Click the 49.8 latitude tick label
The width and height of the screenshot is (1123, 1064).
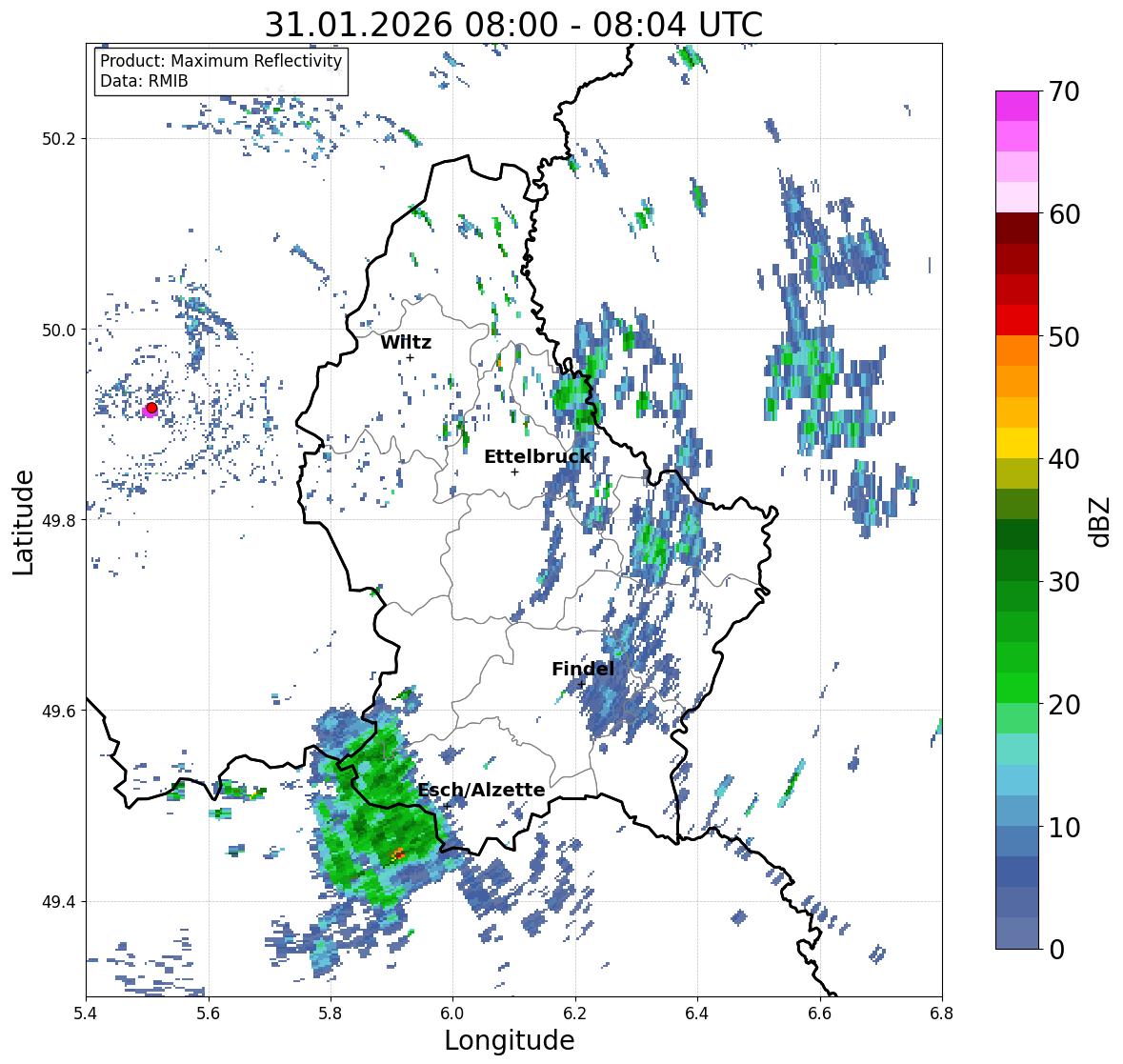(59, 520)
